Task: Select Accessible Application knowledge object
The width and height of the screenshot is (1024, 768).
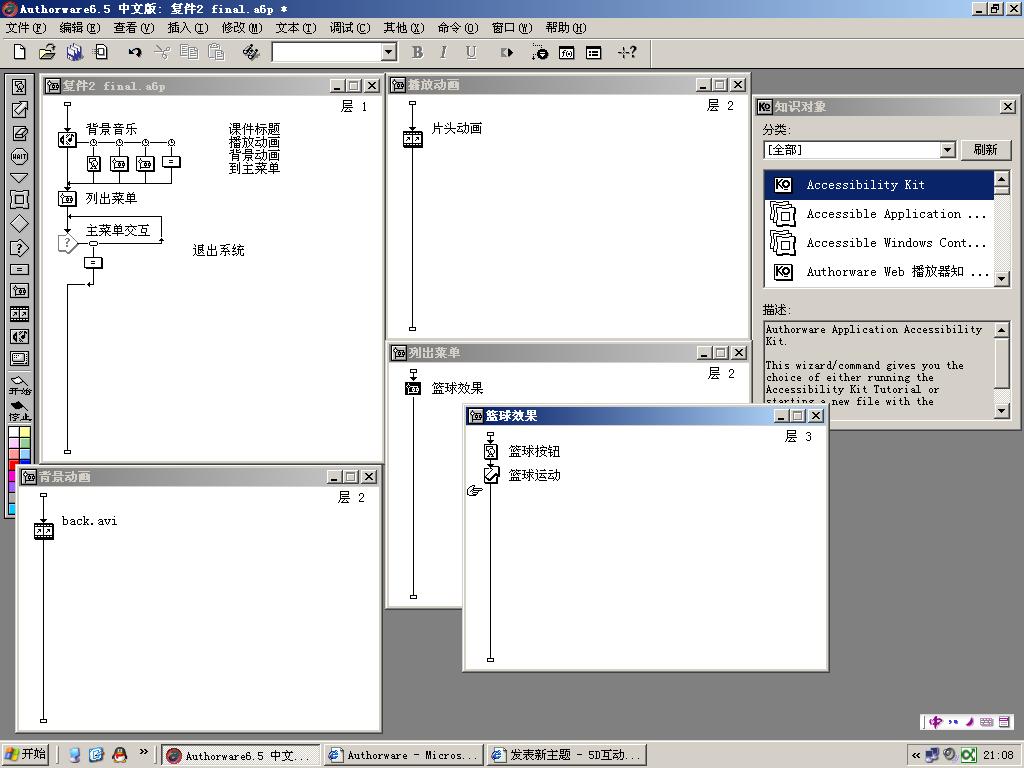Action: click(879, 214)
